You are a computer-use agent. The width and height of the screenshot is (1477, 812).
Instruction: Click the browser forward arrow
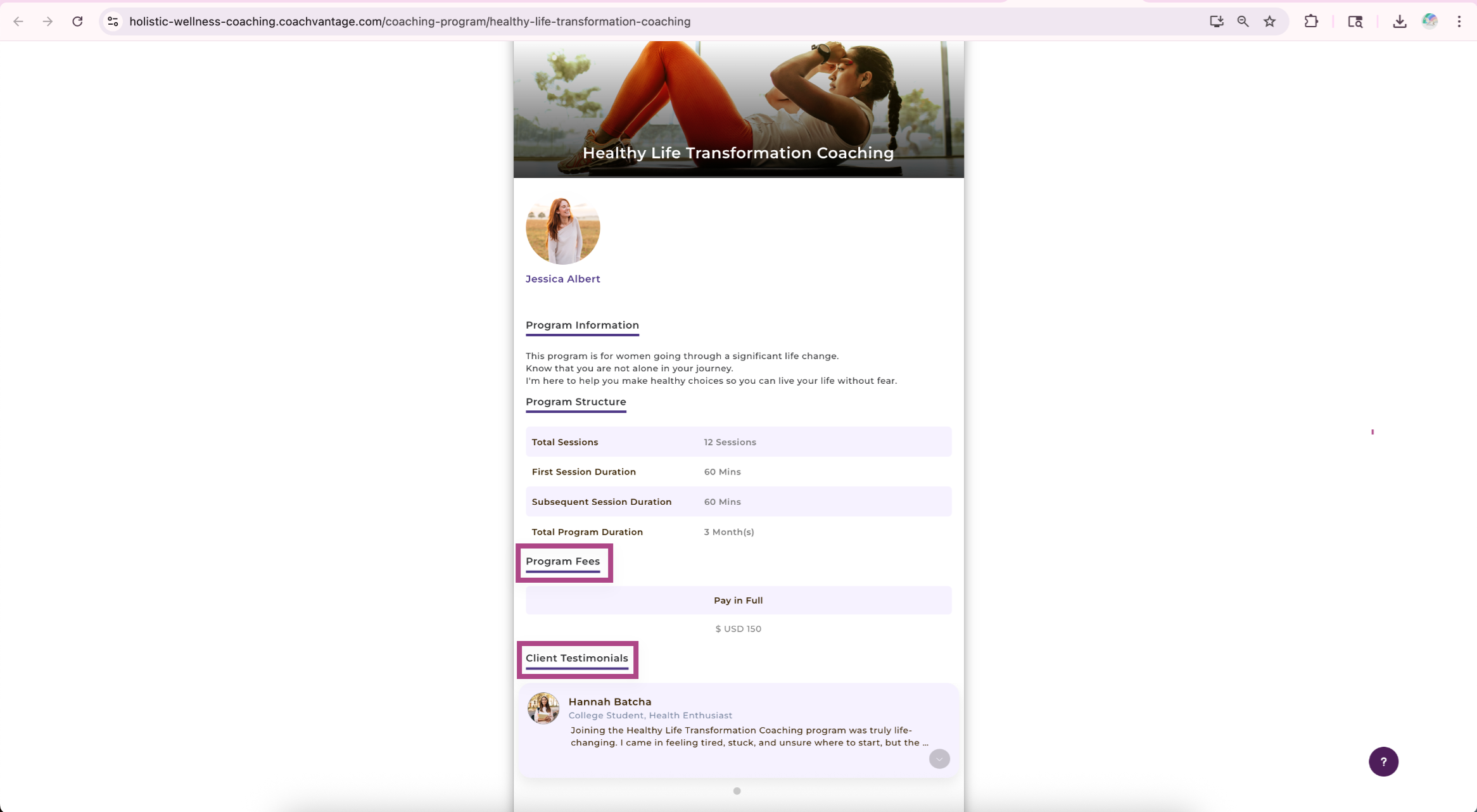click(x=48, y=22)
